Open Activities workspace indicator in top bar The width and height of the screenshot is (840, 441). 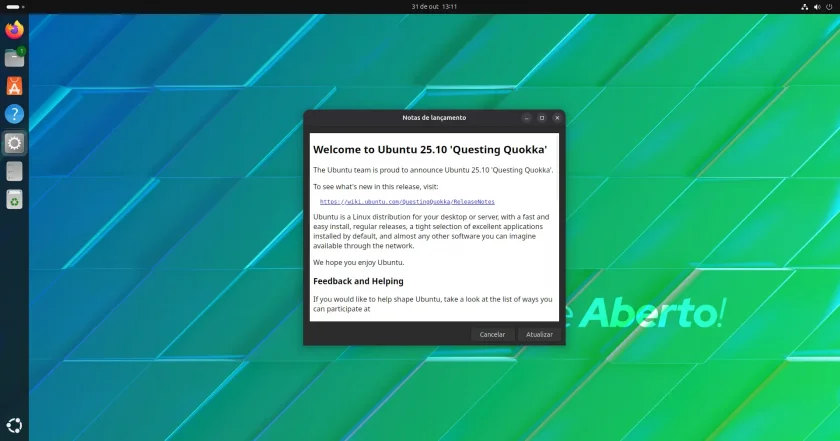click(x=15, y=7)
